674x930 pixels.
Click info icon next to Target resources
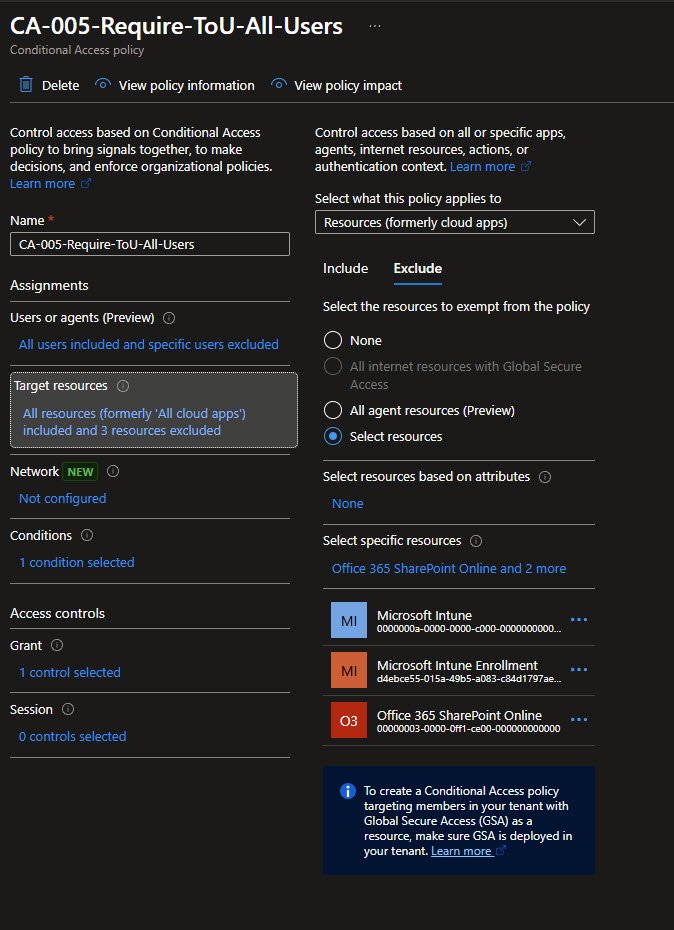[x=123, y=385]
